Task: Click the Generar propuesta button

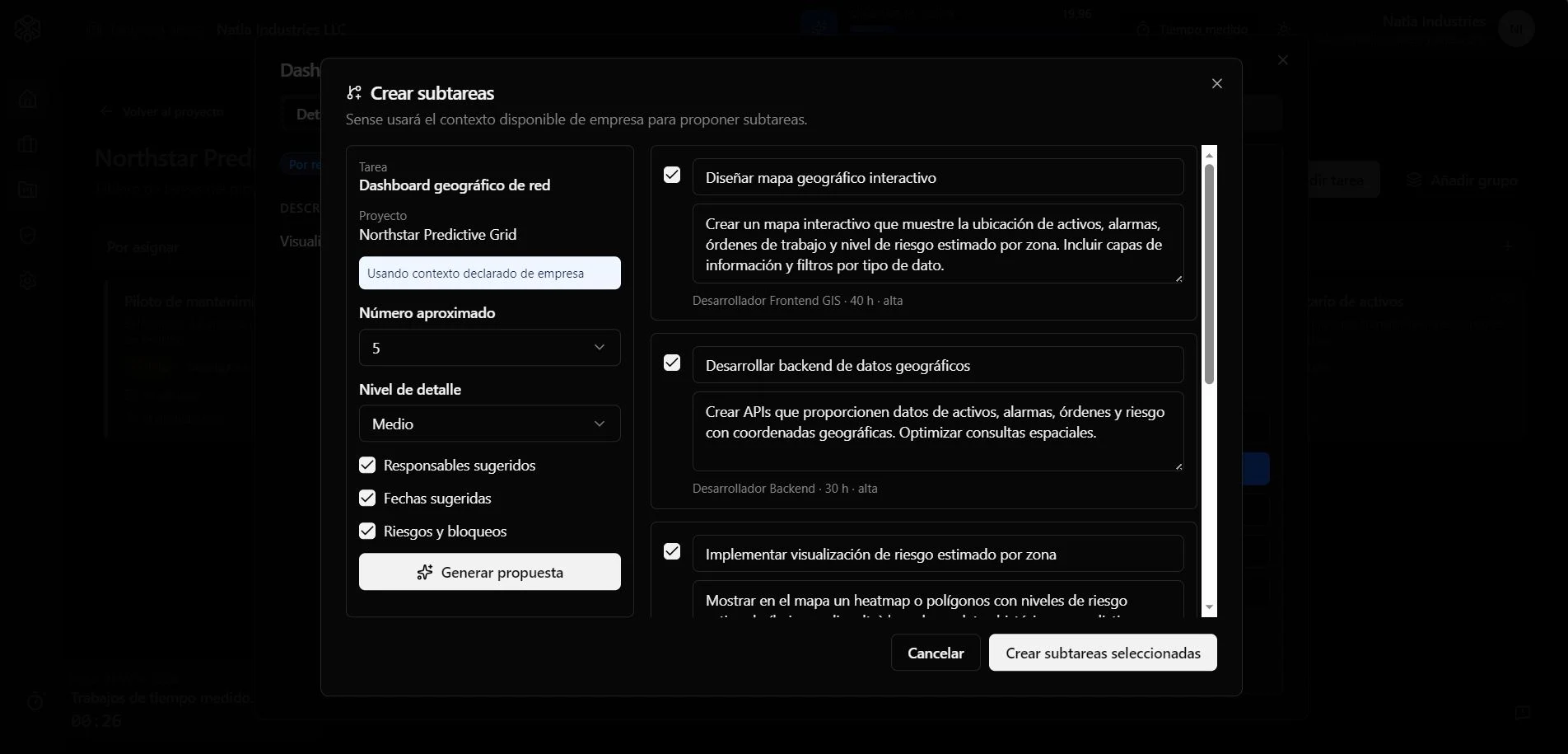Action: point(490,572)
